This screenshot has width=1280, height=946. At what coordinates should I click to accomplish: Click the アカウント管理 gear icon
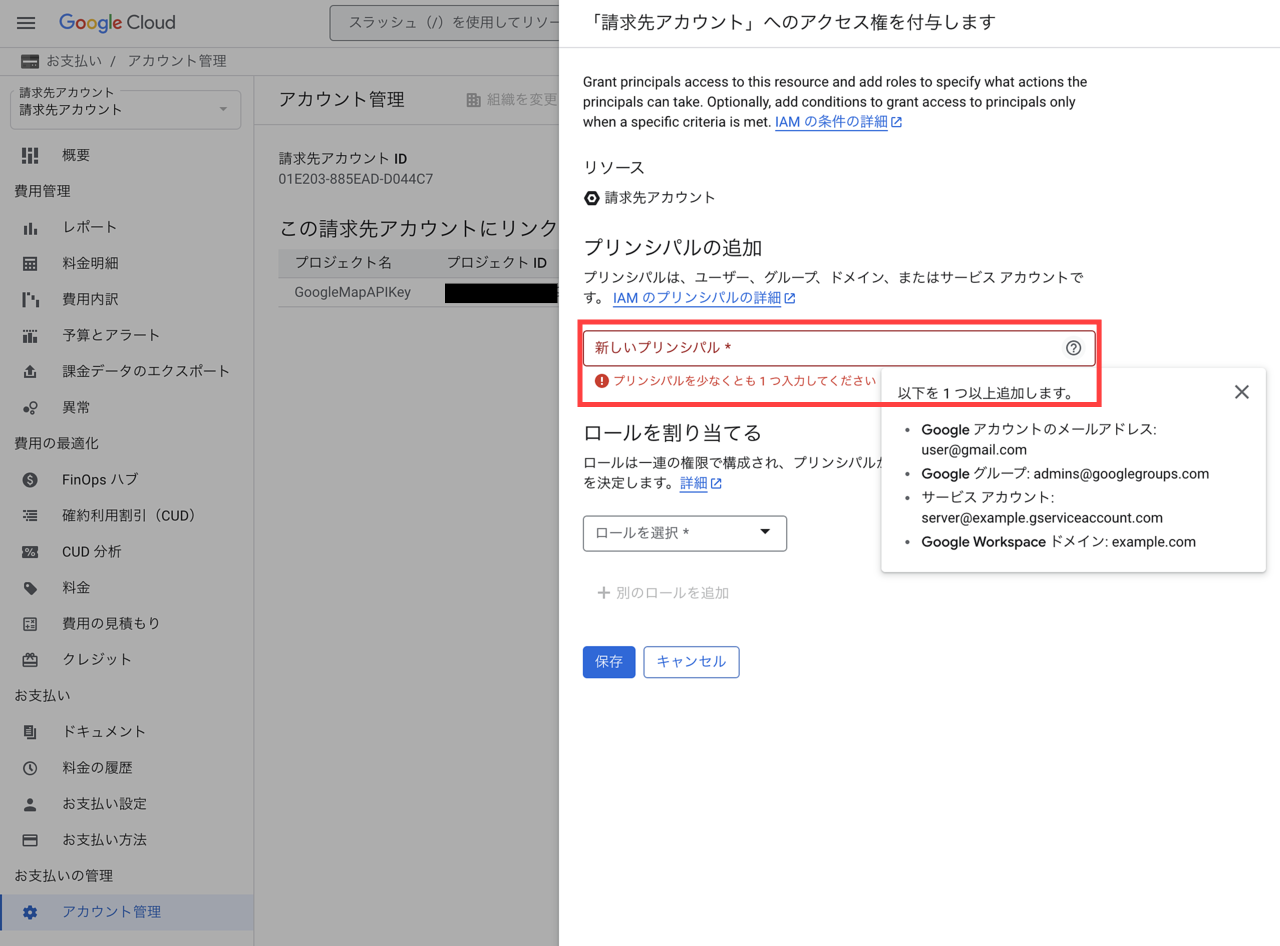[30, 911]
